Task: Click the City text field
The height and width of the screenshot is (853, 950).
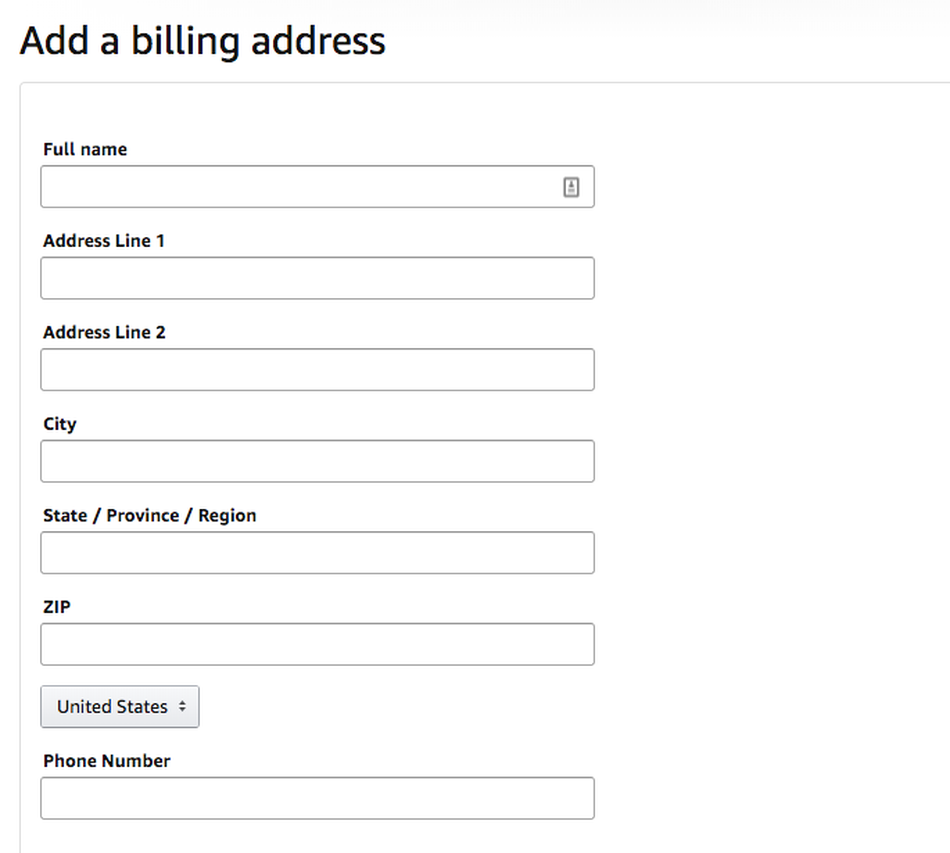Action: [x=317, y=461]
